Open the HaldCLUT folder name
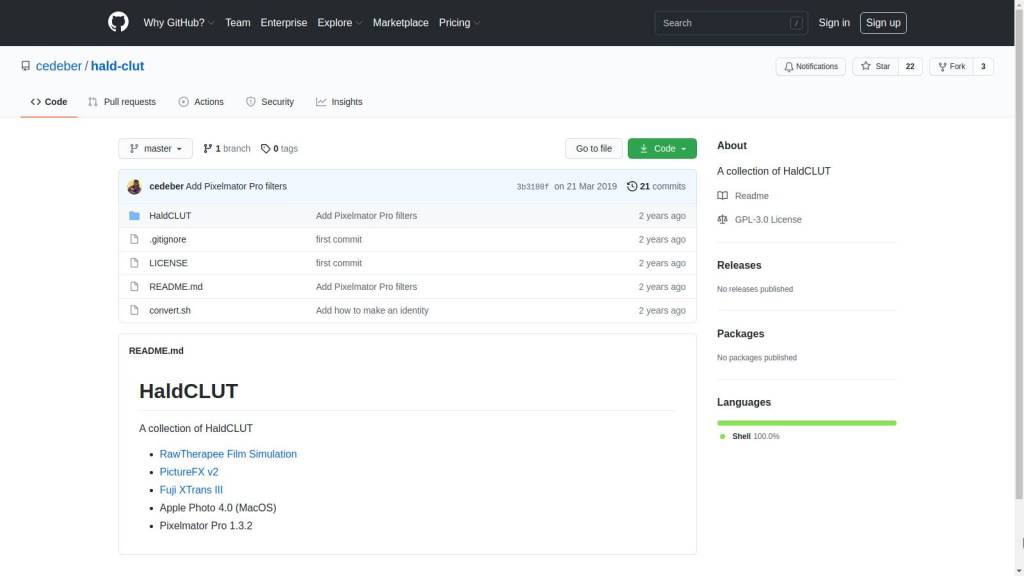The image size is (1024, 576). [170, 216]
